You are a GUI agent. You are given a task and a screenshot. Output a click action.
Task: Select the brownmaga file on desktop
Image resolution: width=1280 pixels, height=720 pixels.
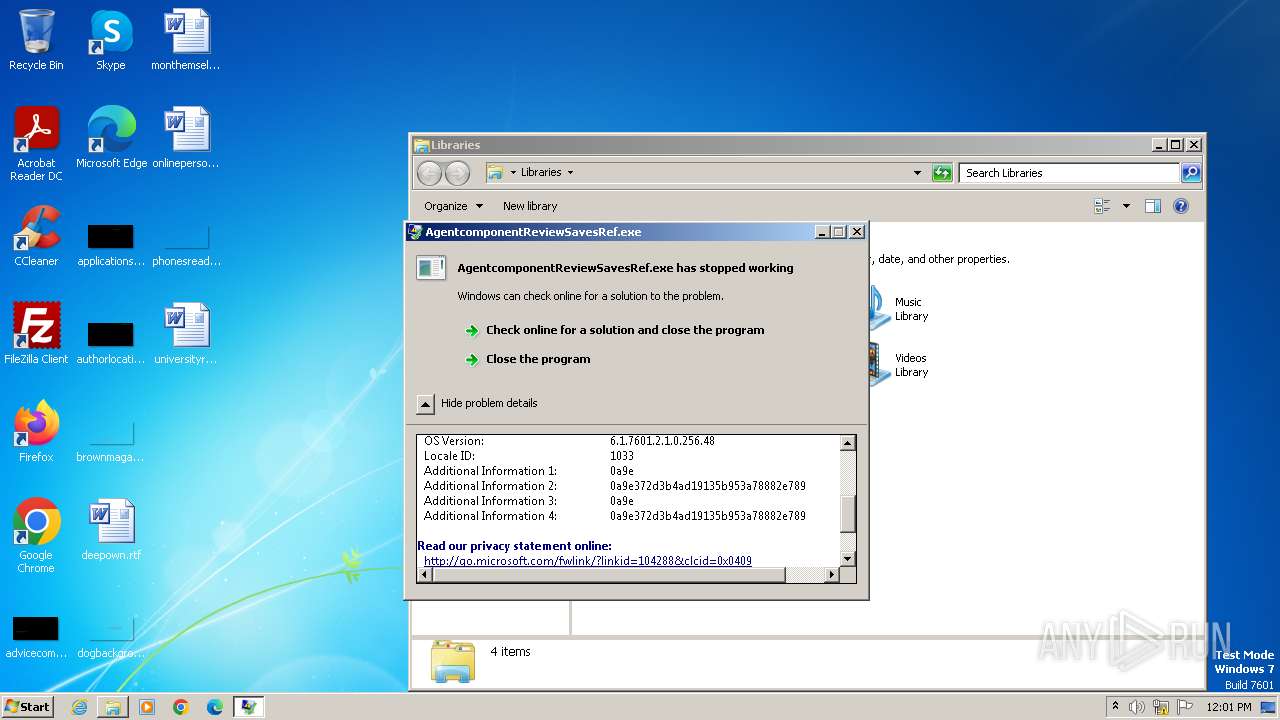coord(111,441)
